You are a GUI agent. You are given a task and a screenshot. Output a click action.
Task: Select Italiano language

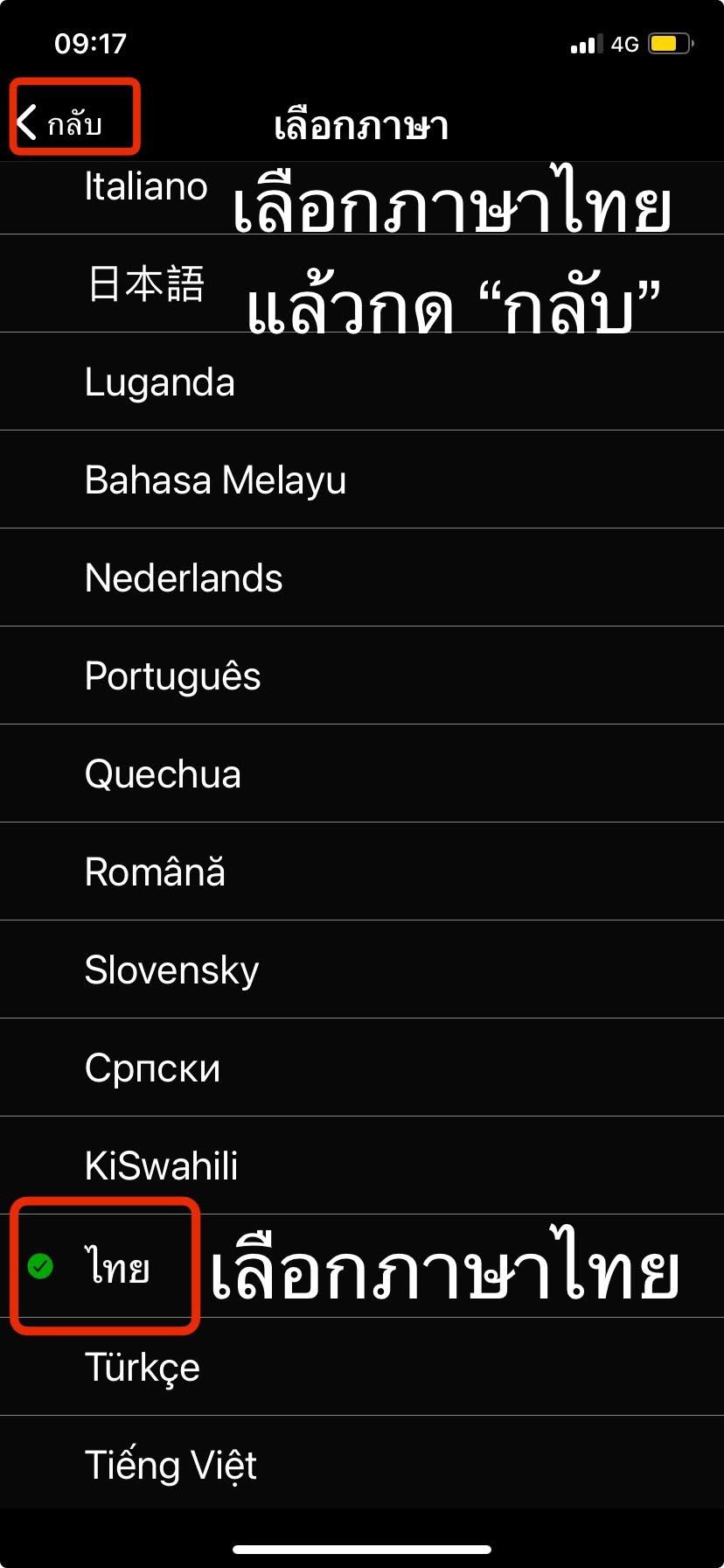point(362,198)
